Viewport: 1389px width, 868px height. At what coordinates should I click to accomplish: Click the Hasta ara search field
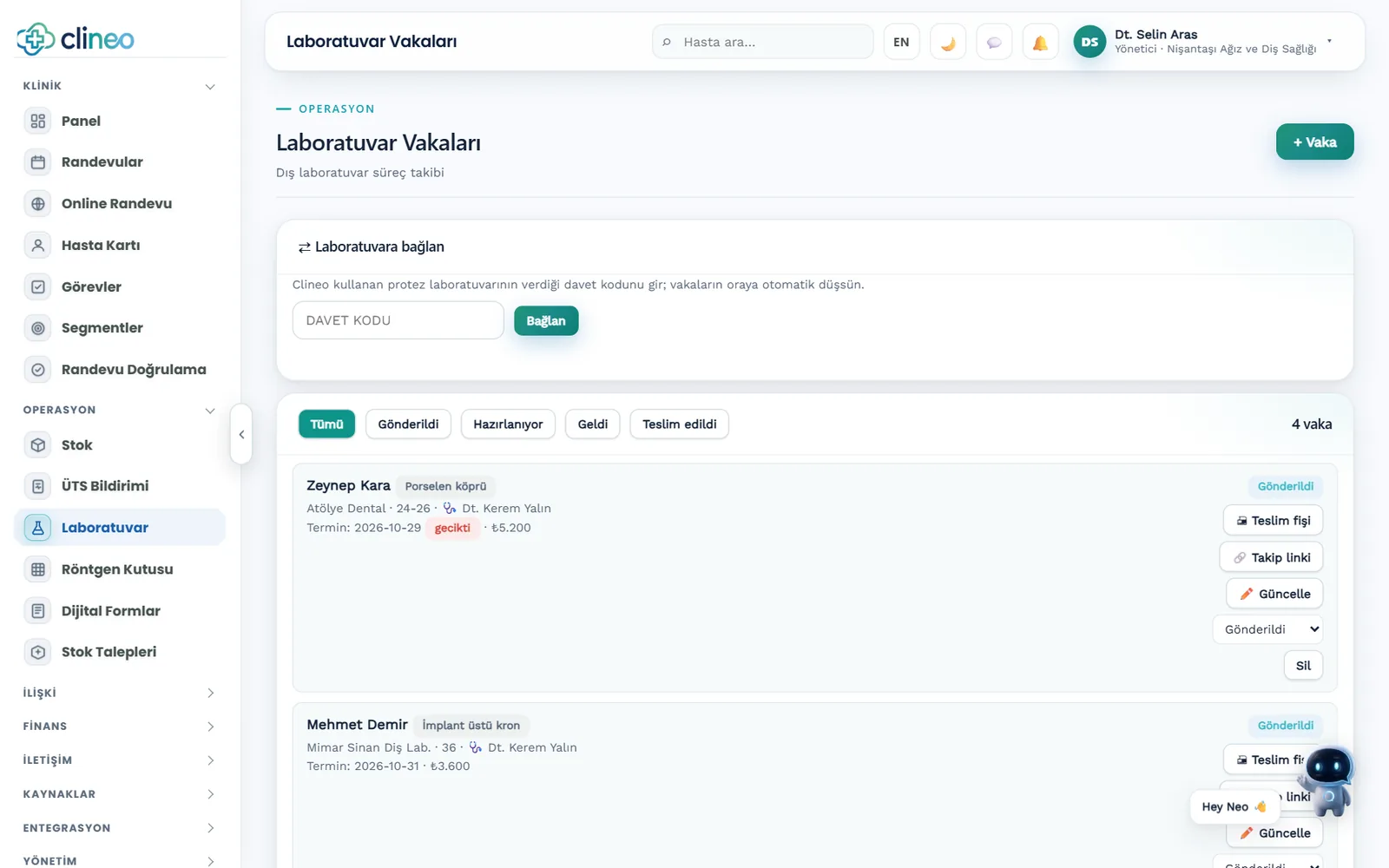pos(762,42)
